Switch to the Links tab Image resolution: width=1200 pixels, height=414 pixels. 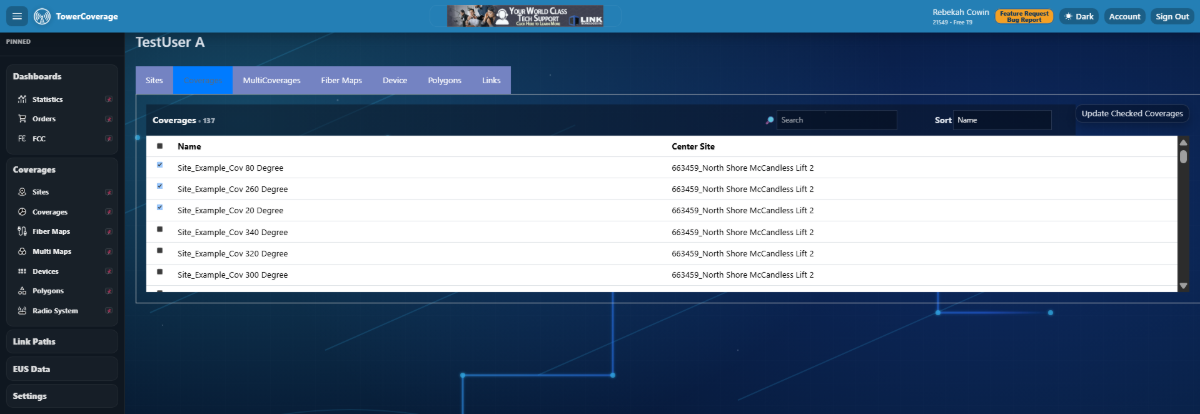point(491,80)
